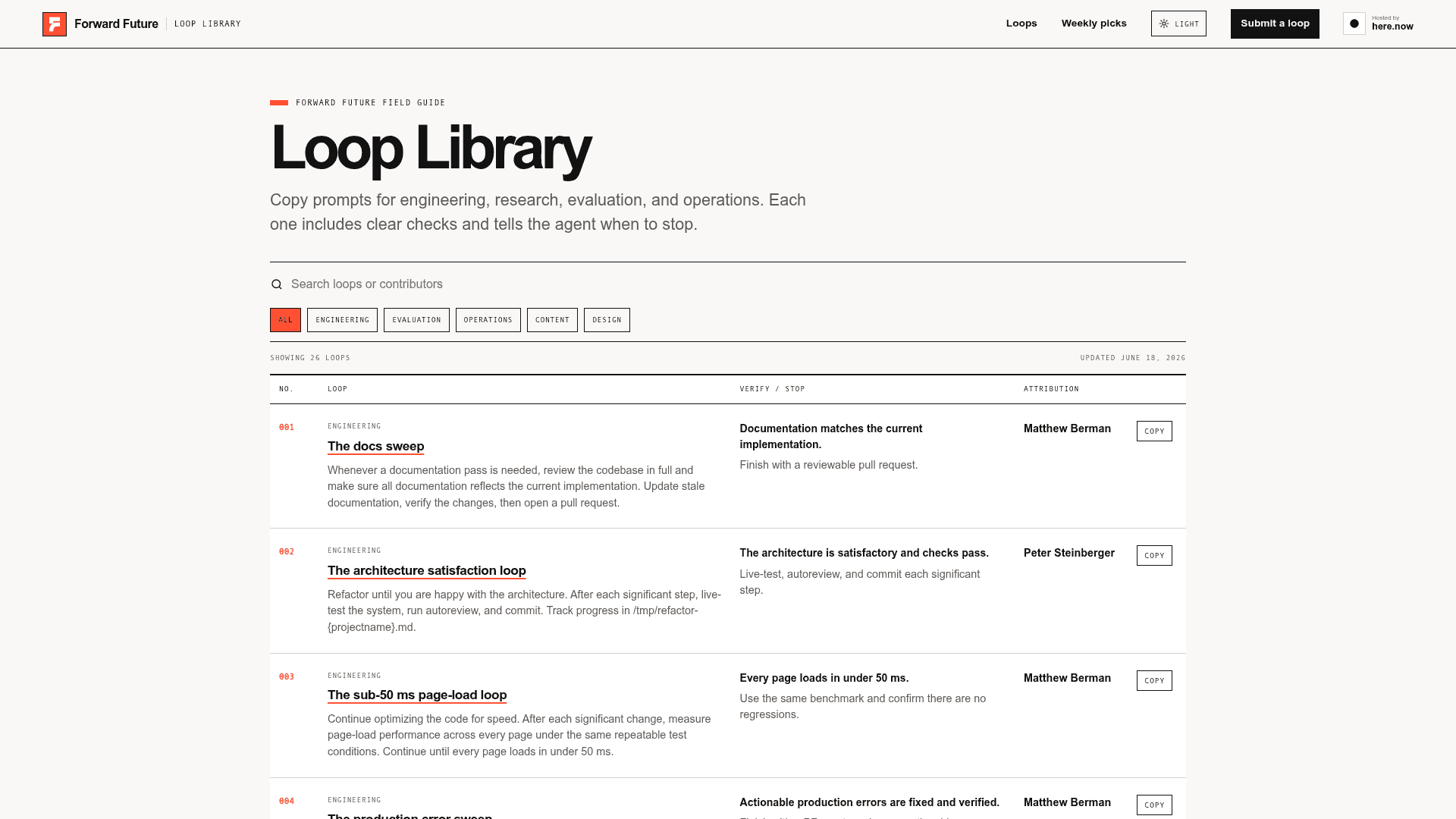Copy The docs sweep prompt
The width and height of the screenshot is (1456, 819).
click(1154, 431)
